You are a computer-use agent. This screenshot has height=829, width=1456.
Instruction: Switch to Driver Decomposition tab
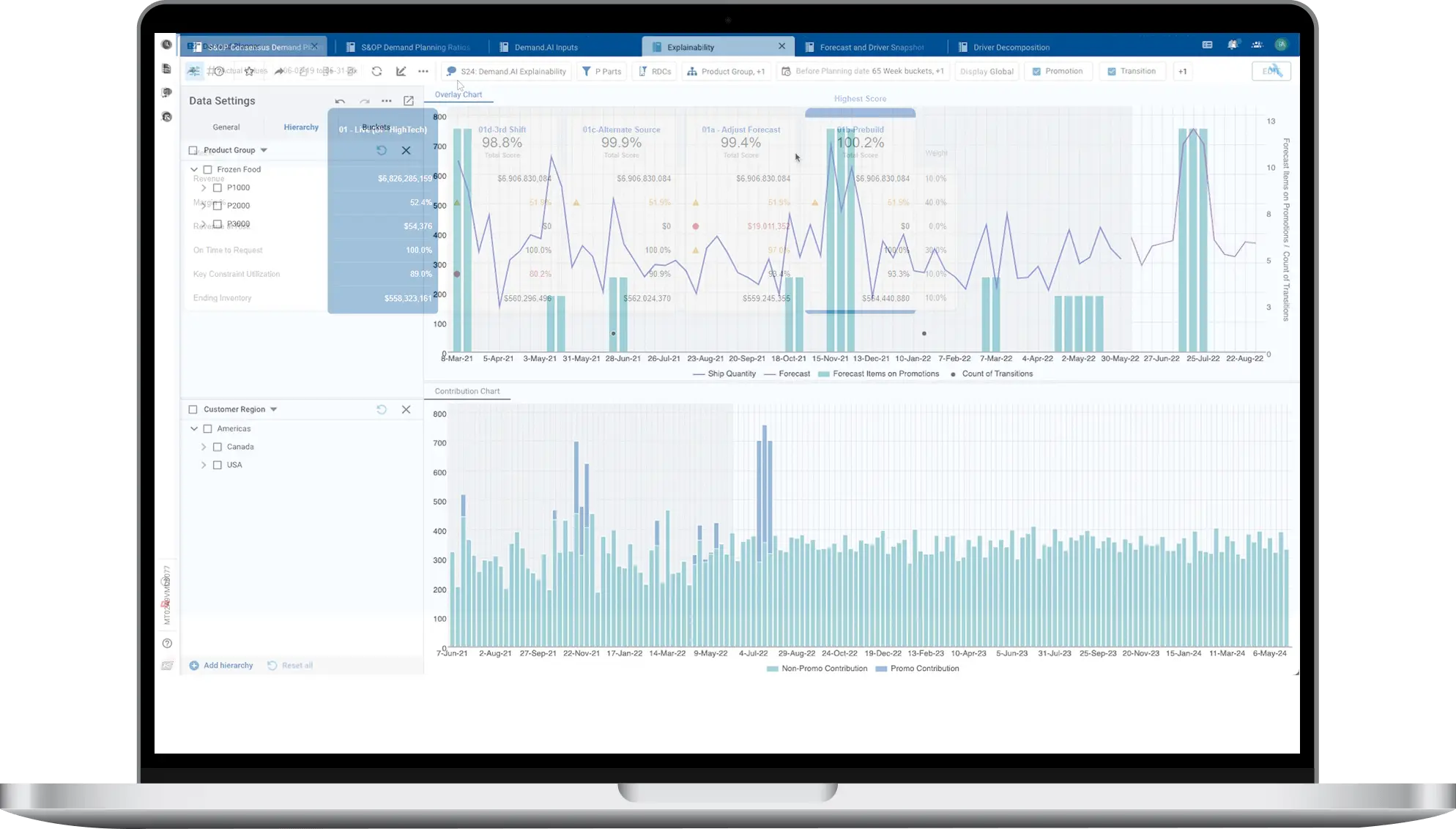tap(1011, 47)
